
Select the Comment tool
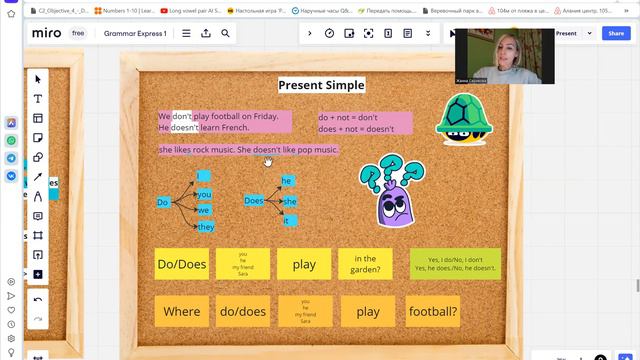[38, 216]
